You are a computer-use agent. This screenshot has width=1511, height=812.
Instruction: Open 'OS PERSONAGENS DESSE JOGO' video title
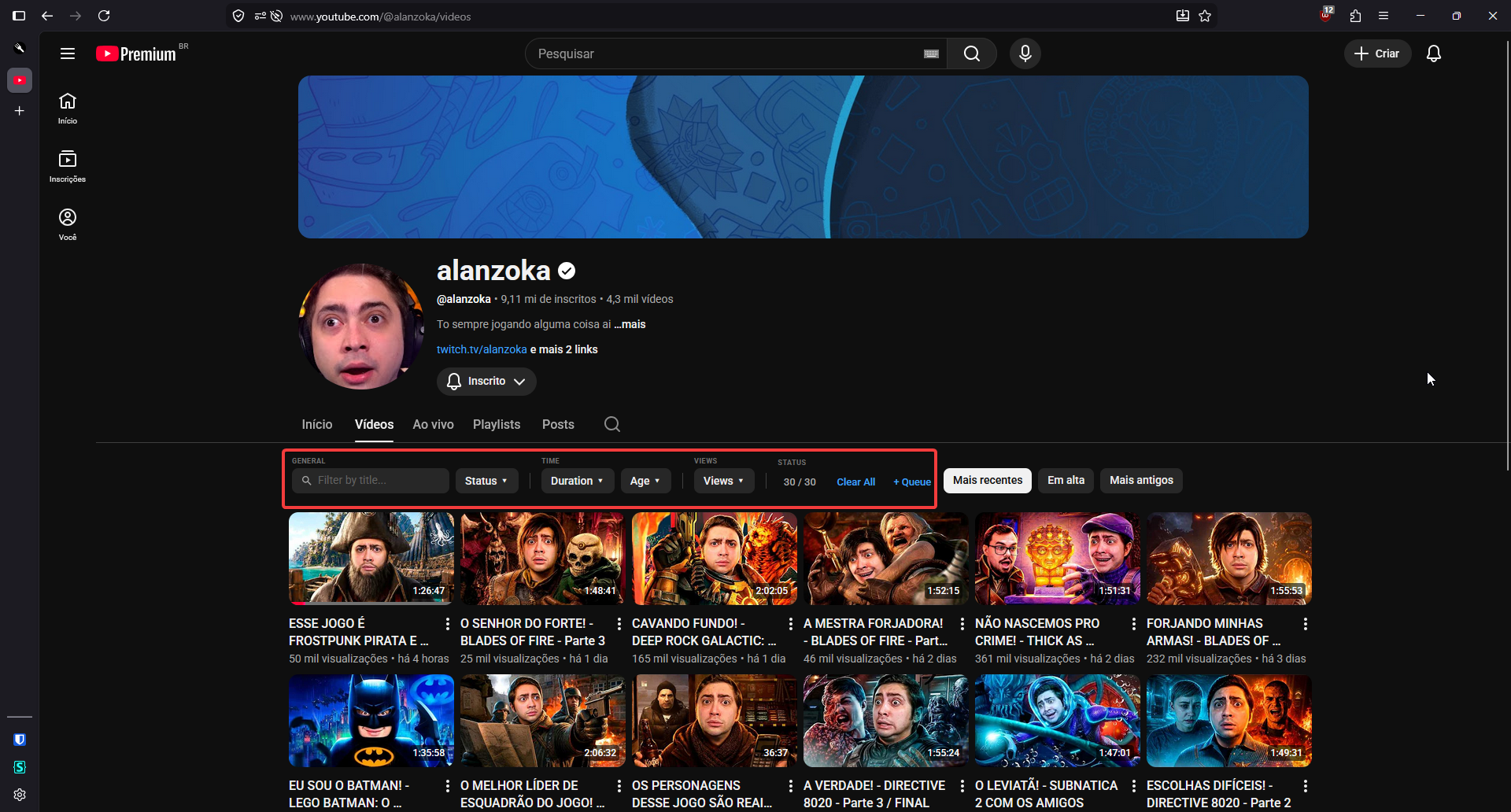(x=702, y=794)
